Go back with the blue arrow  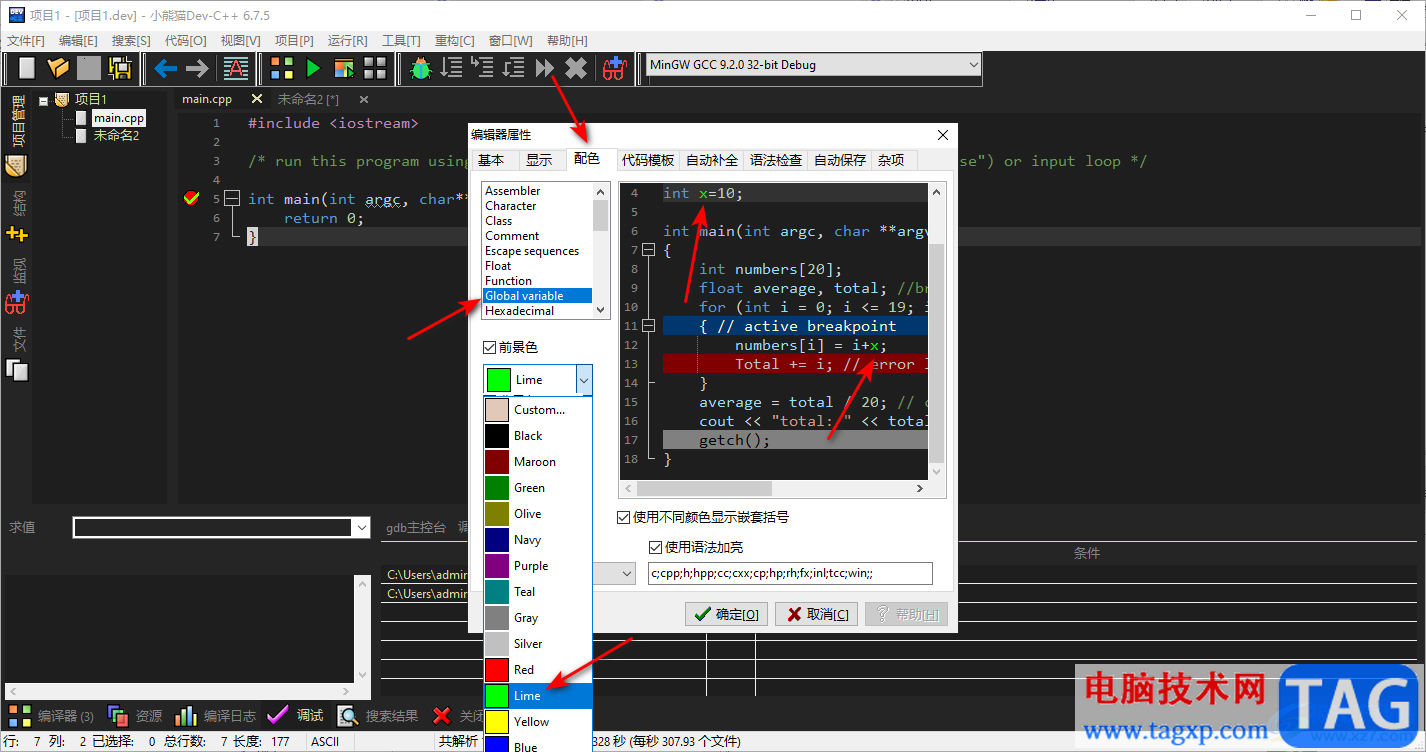(166, 68)
